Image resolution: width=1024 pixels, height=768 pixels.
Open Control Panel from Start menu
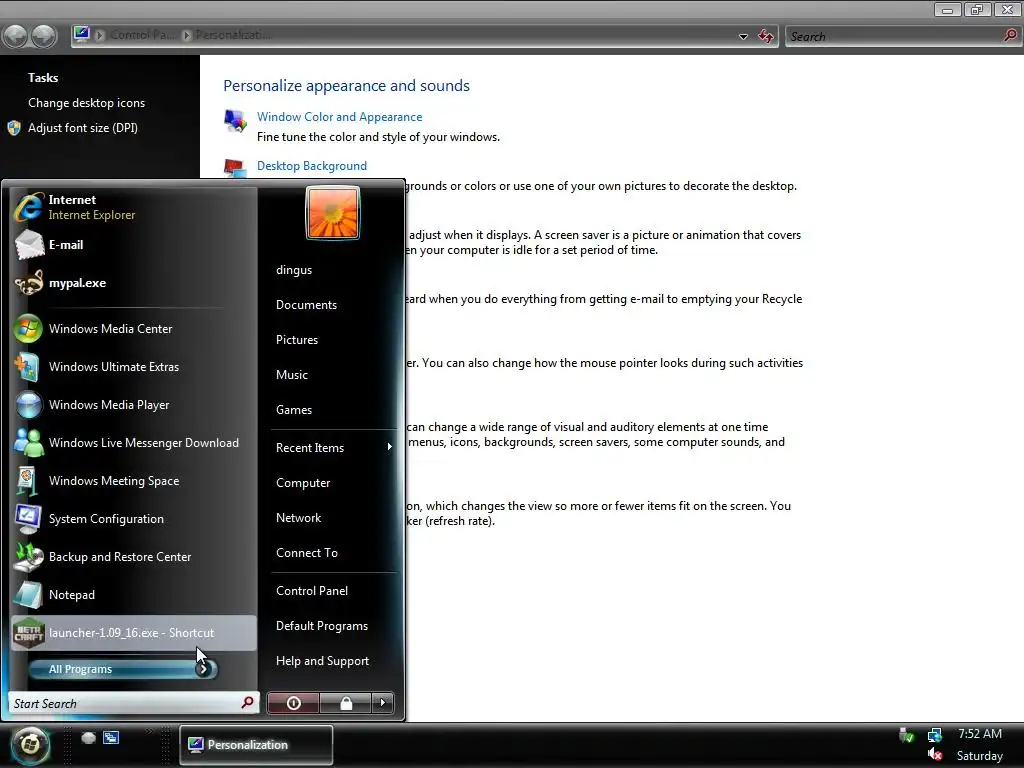point(312,590)
